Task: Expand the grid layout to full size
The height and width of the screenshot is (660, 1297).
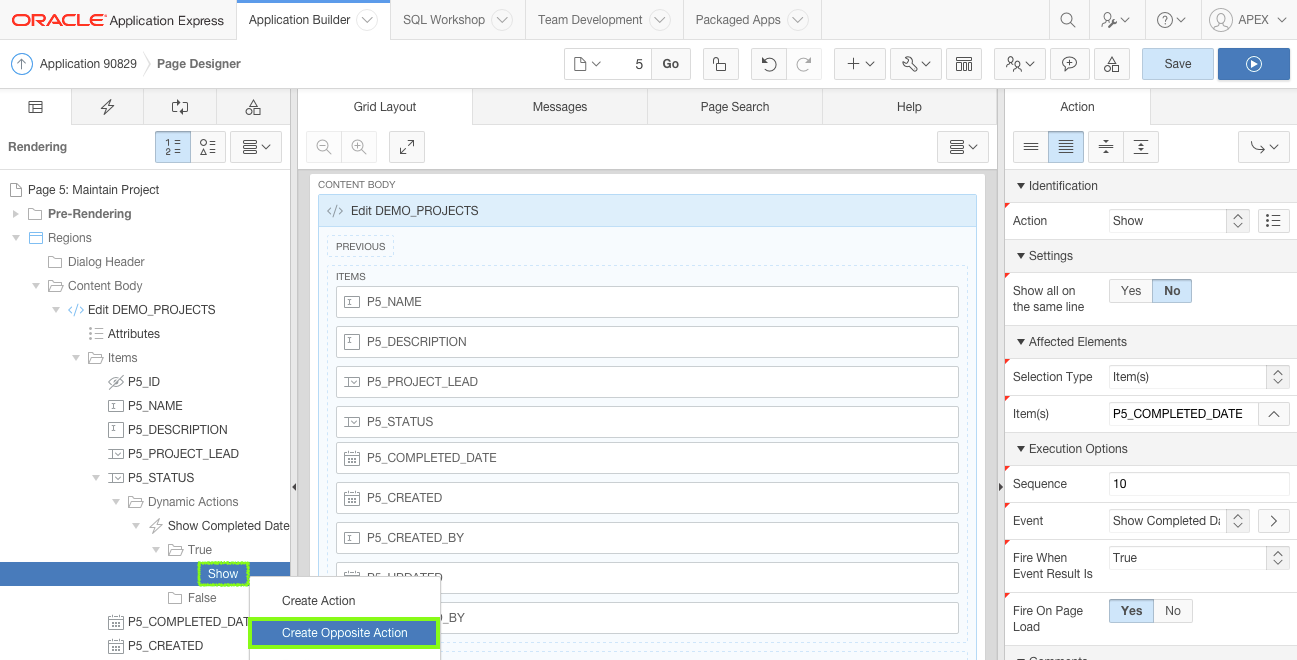Action: [x=407, y=147]
